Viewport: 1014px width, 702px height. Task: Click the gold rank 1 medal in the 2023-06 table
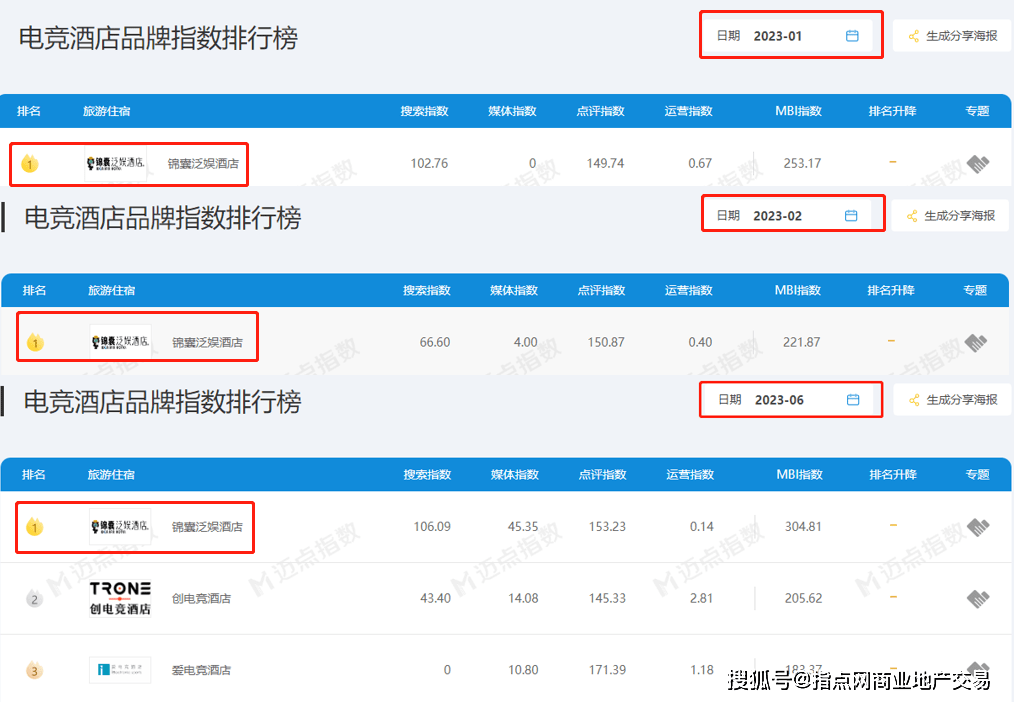(35, 527)
